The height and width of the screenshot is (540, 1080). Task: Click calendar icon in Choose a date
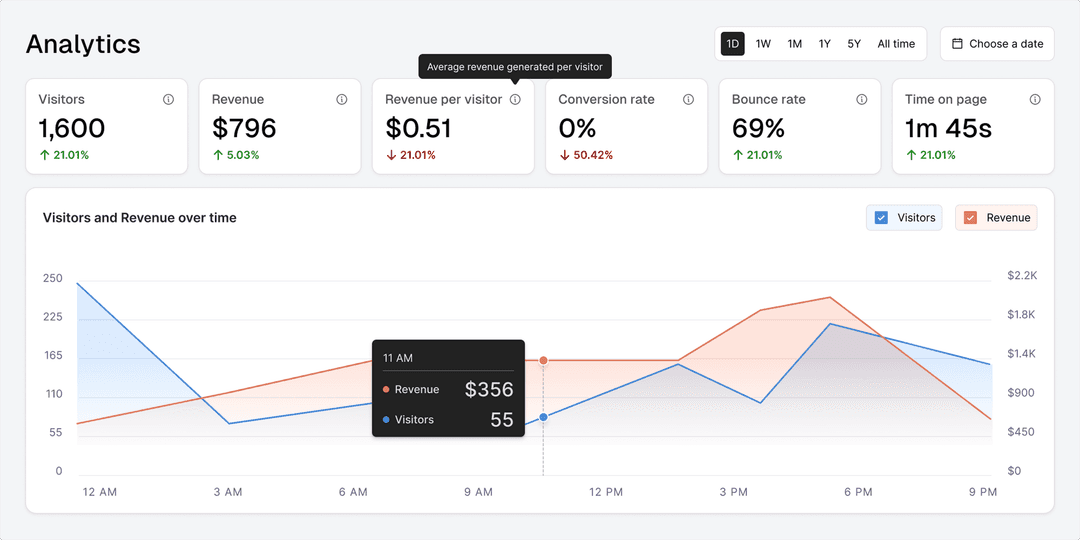(x=957, y=44)
